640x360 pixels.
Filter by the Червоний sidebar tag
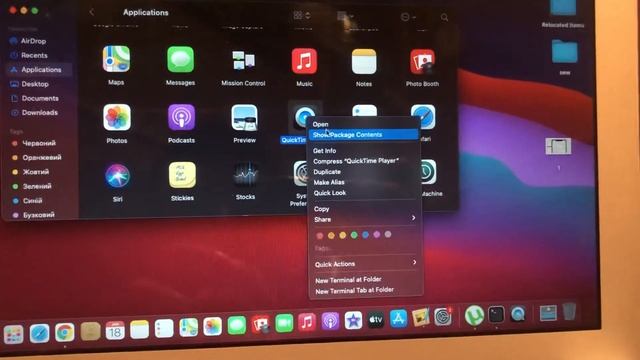pyautogui.click(x=40, y=143)
